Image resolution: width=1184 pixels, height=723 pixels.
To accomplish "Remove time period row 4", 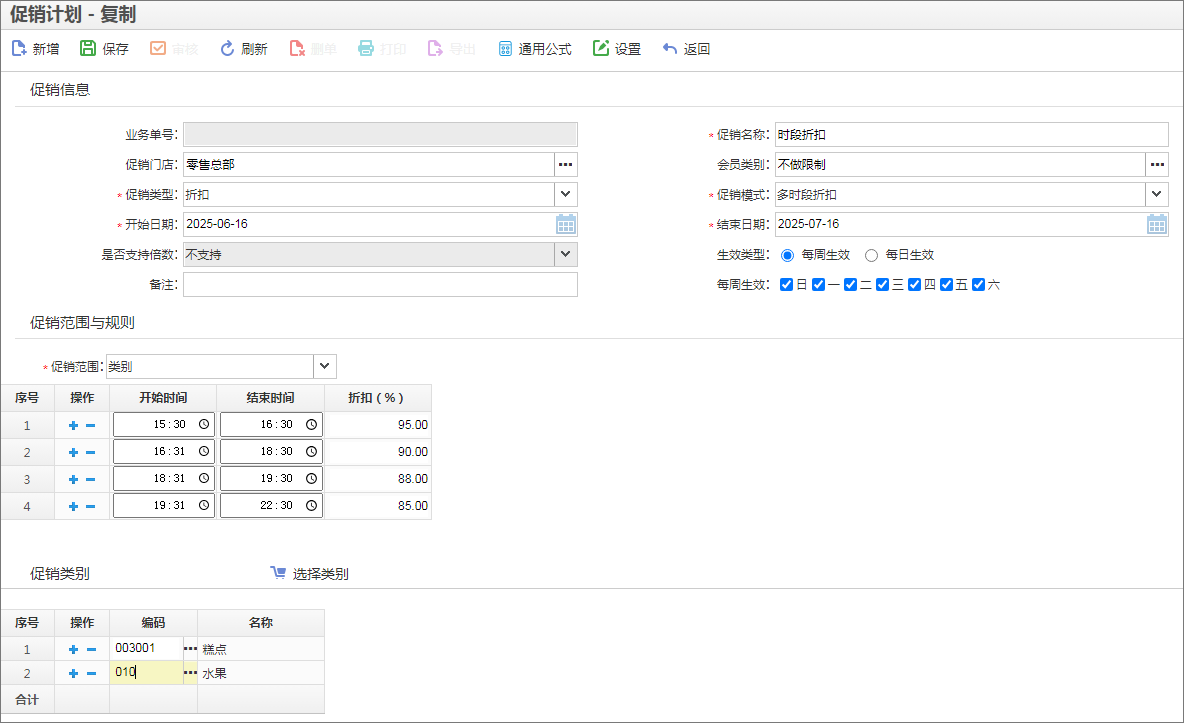I will (91, 506).
